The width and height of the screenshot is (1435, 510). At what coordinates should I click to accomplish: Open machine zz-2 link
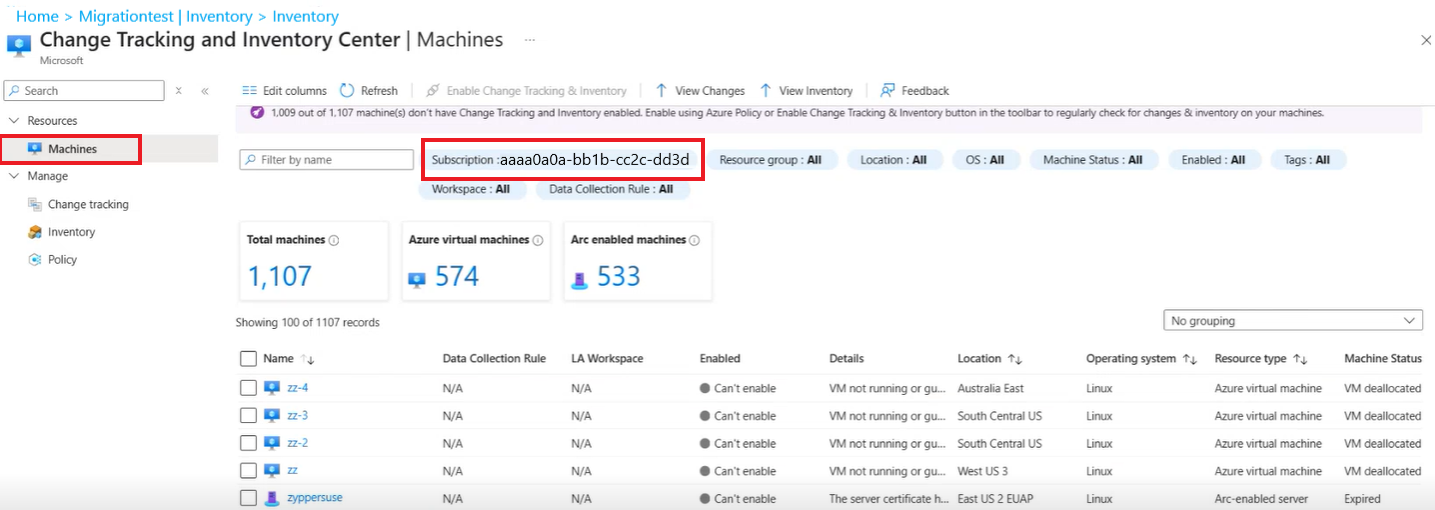297,443
